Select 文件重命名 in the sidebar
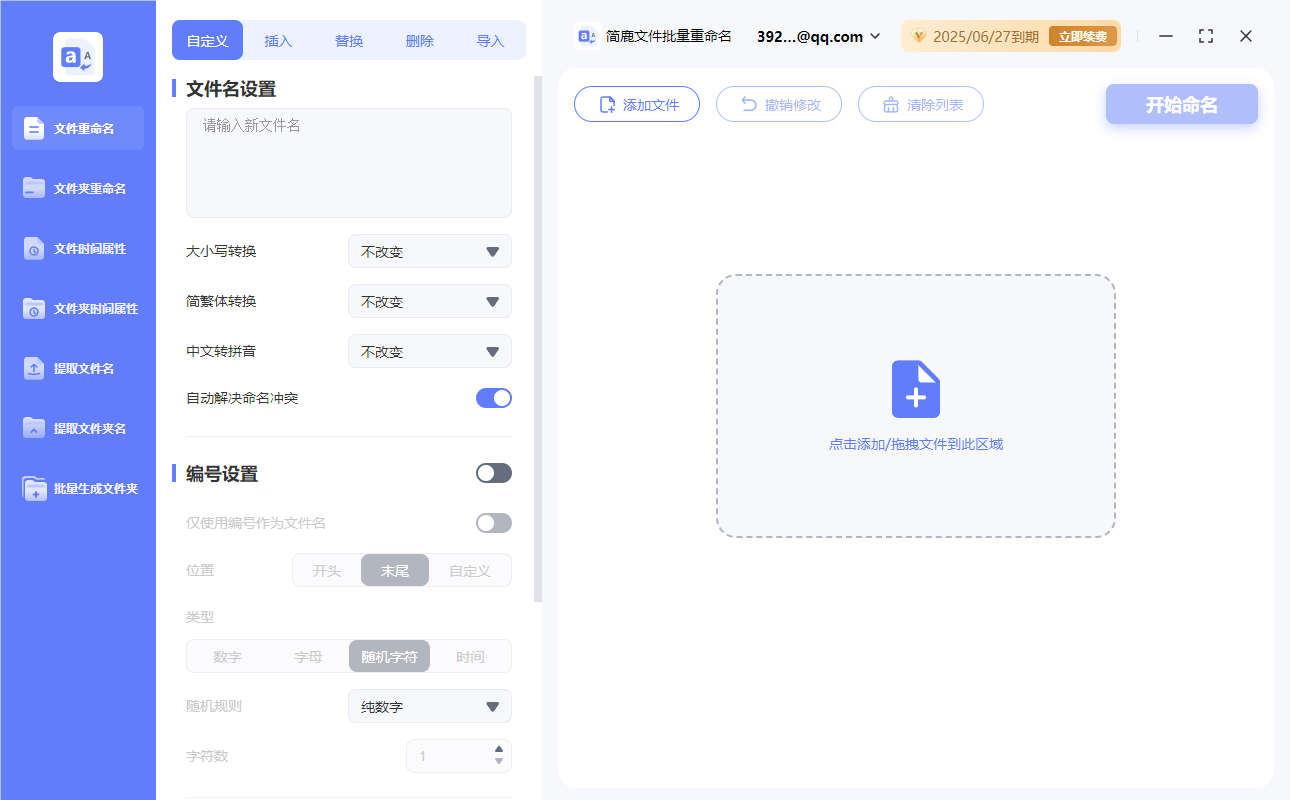This screenshot has width=1290, height=800. [77, 128]
